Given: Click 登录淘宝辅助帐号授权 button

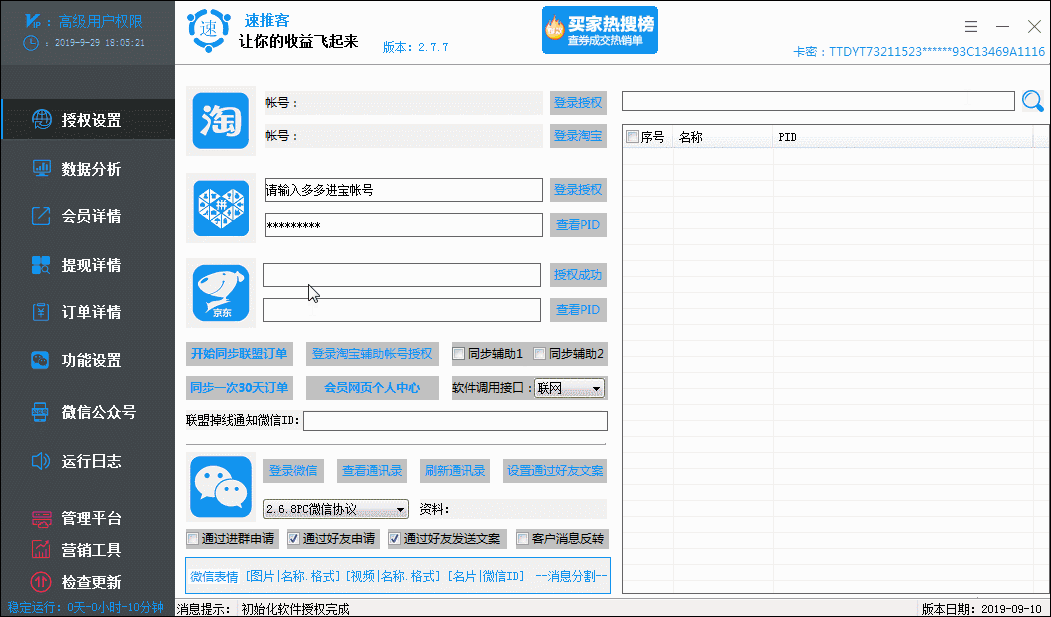Looking at the screenshot, I should point(372,353).
